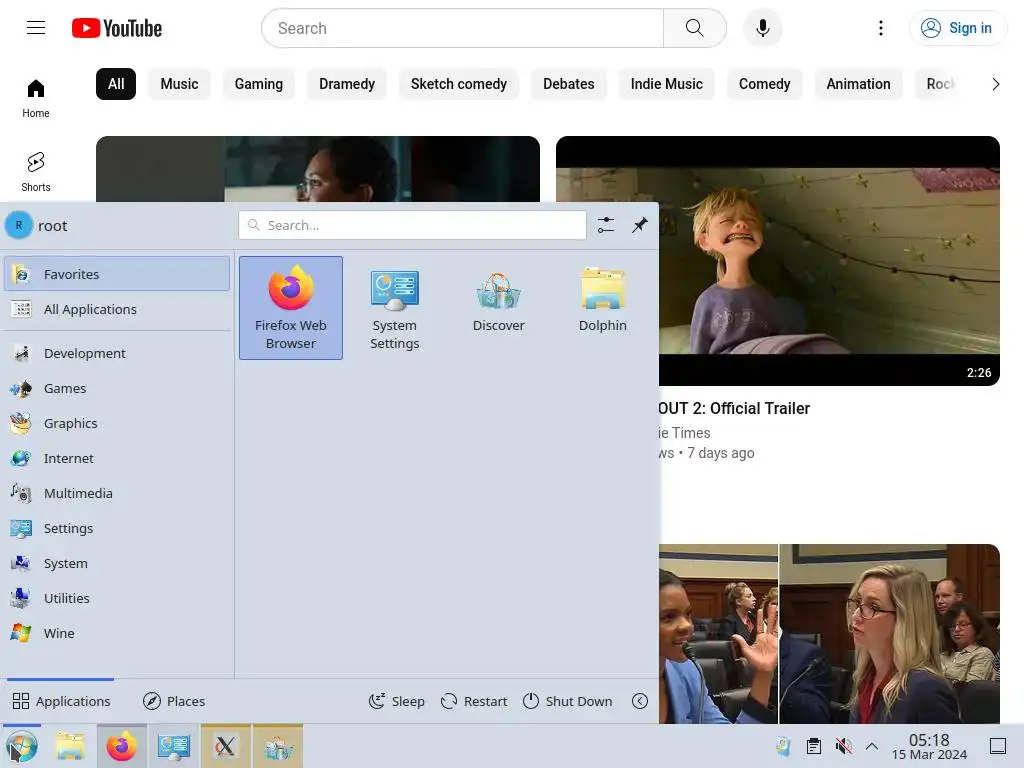Click the Official Trailer video title

(734, 408)
